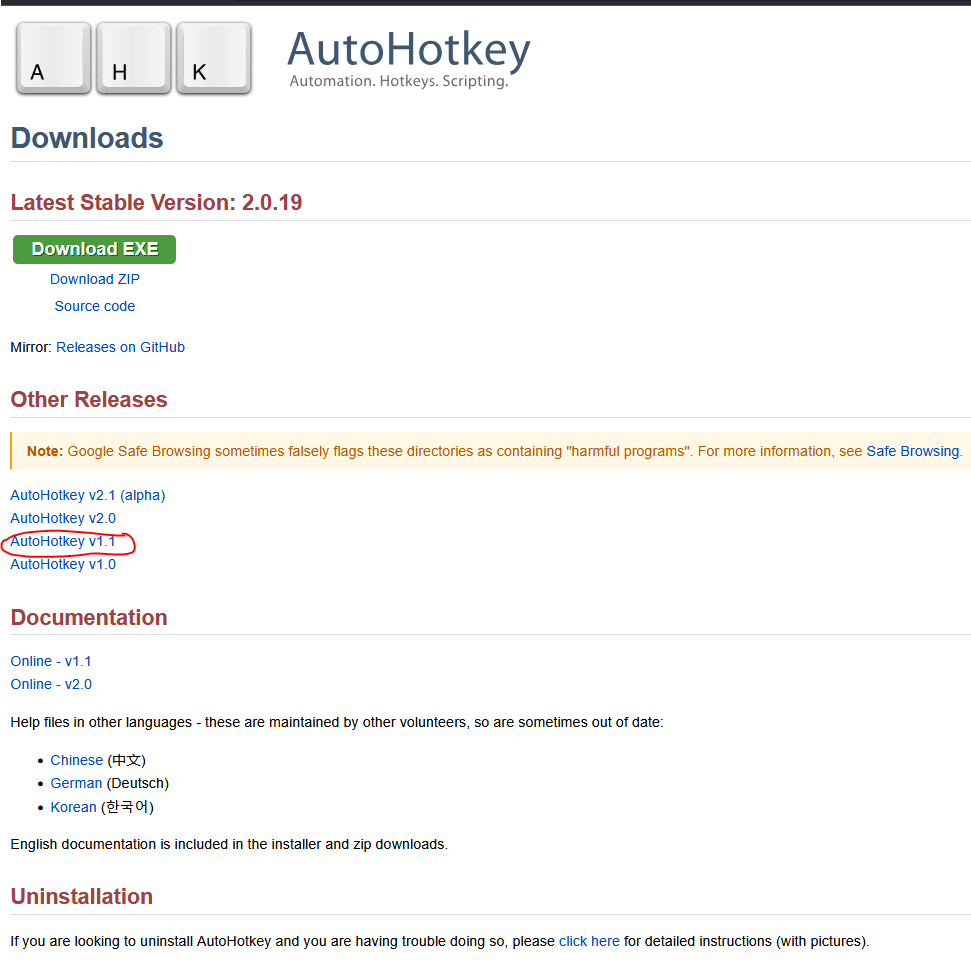The image size is (971, 972).
Task: Visit the Releases on GitHub mirror
Action: click(x=120, y=347)
